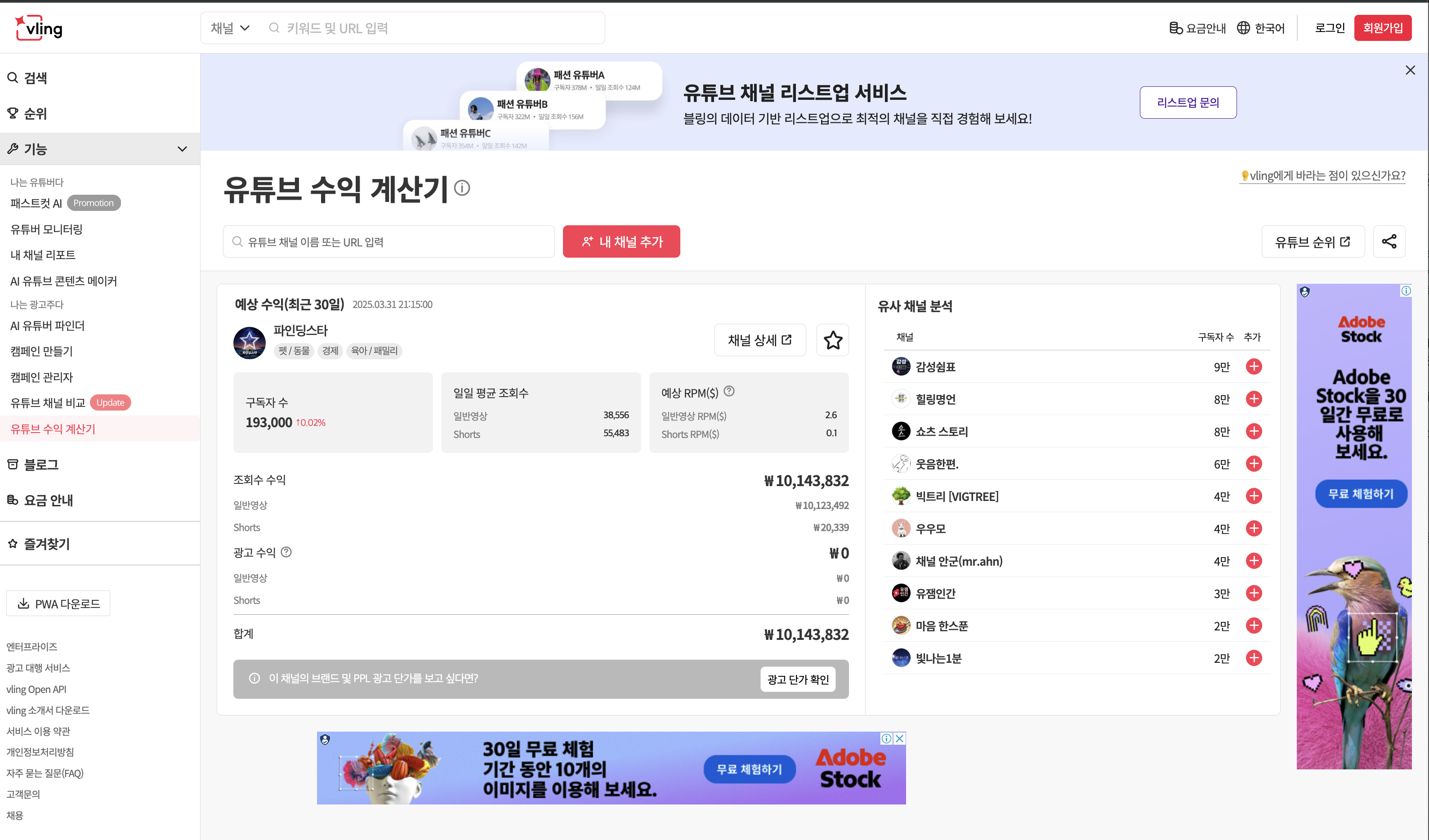Viewport: 1429px width, 840px height.
Task: Click the 육아 / 패밀리 category tag
Action: (374, 350)
